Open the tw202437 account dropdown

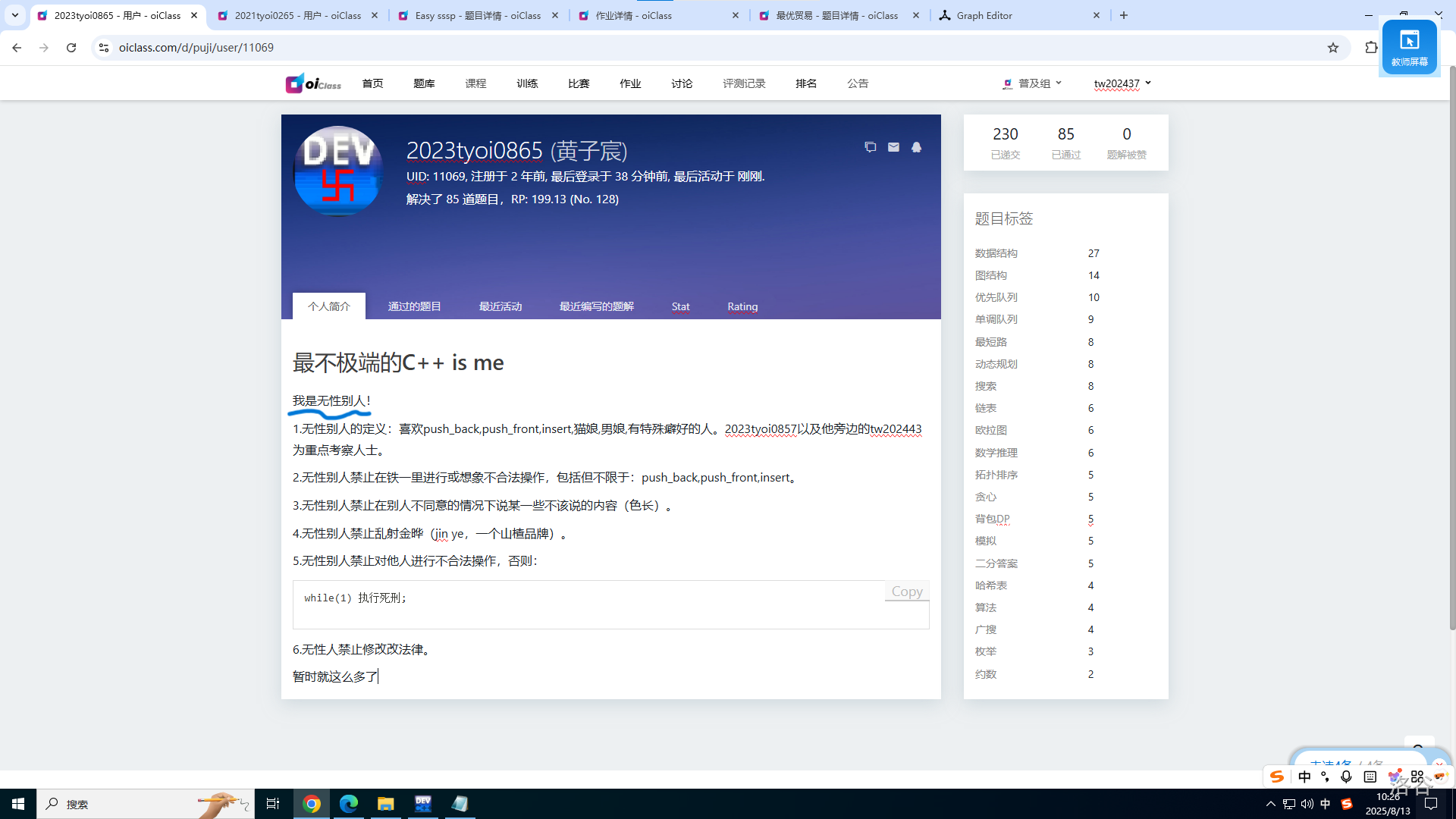click(1122, 83)
